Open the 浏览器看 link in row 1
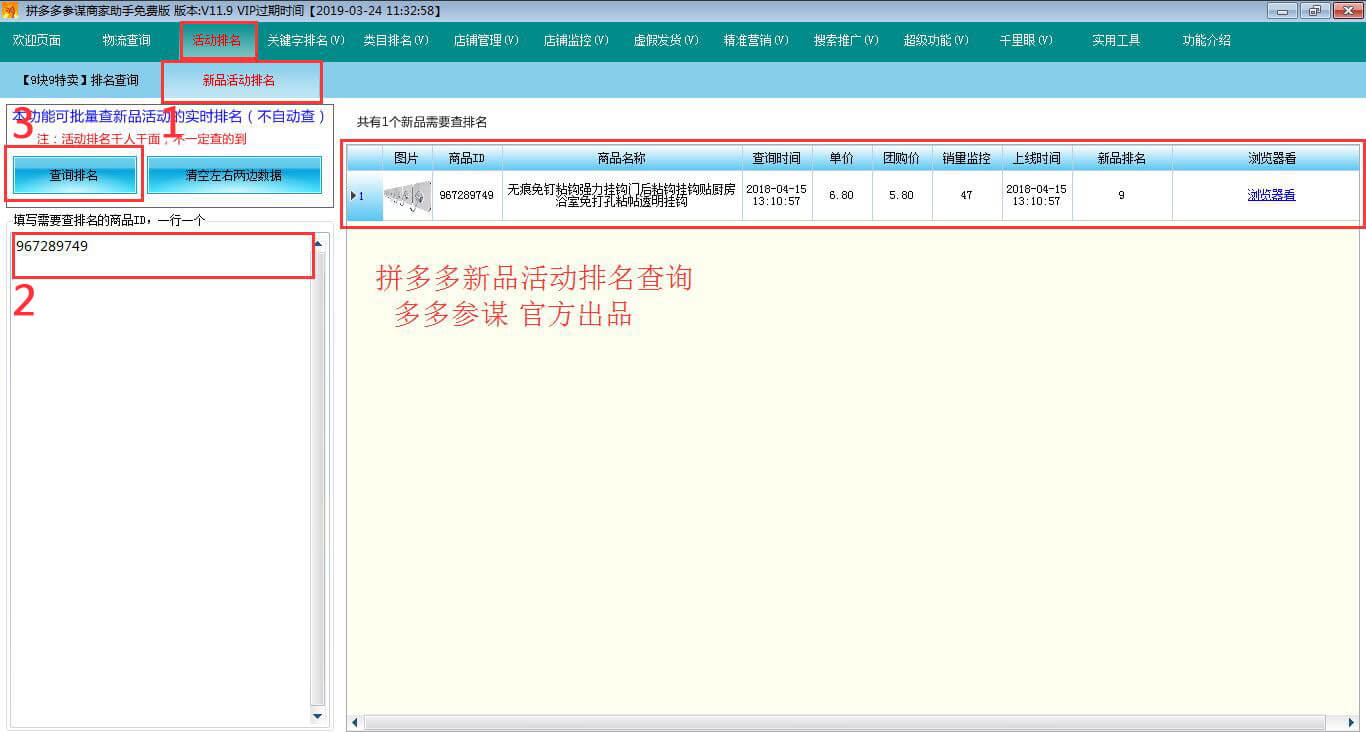The image size is (1366, 732). tap(1271, 196)
